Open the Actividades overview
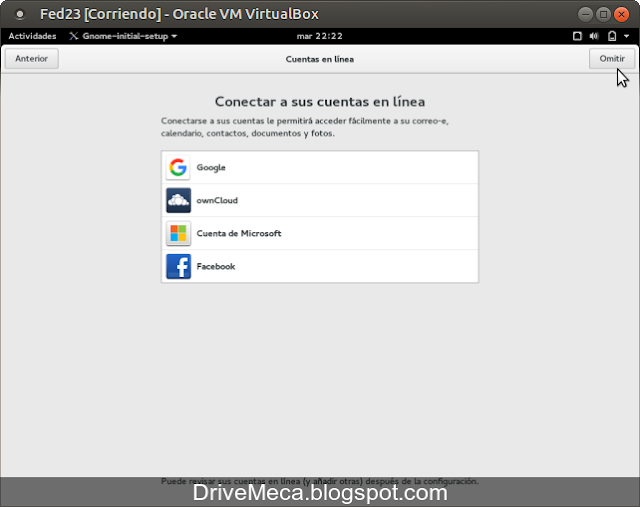 (x=32, y=36)
